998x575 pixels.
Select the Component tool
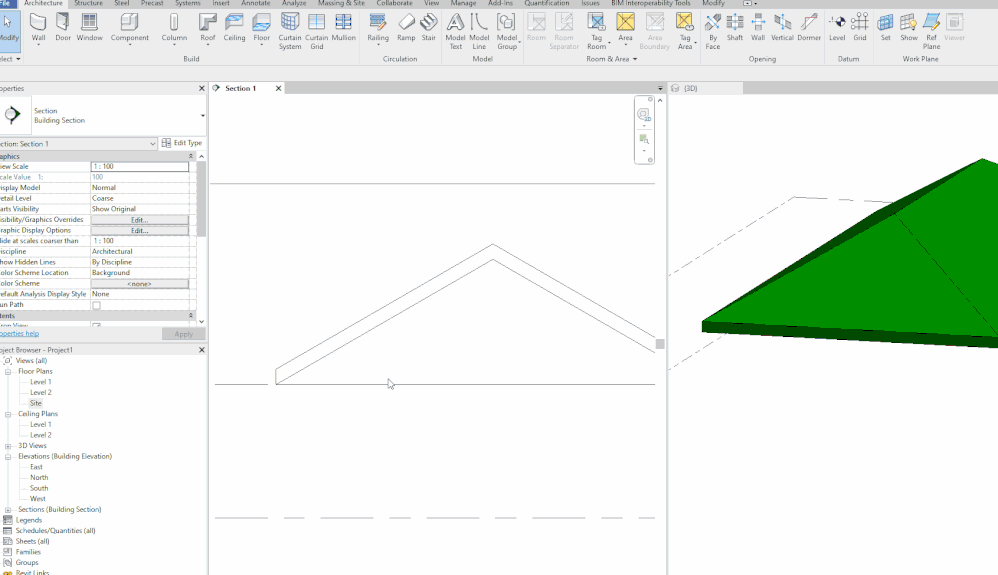point(130,28)
